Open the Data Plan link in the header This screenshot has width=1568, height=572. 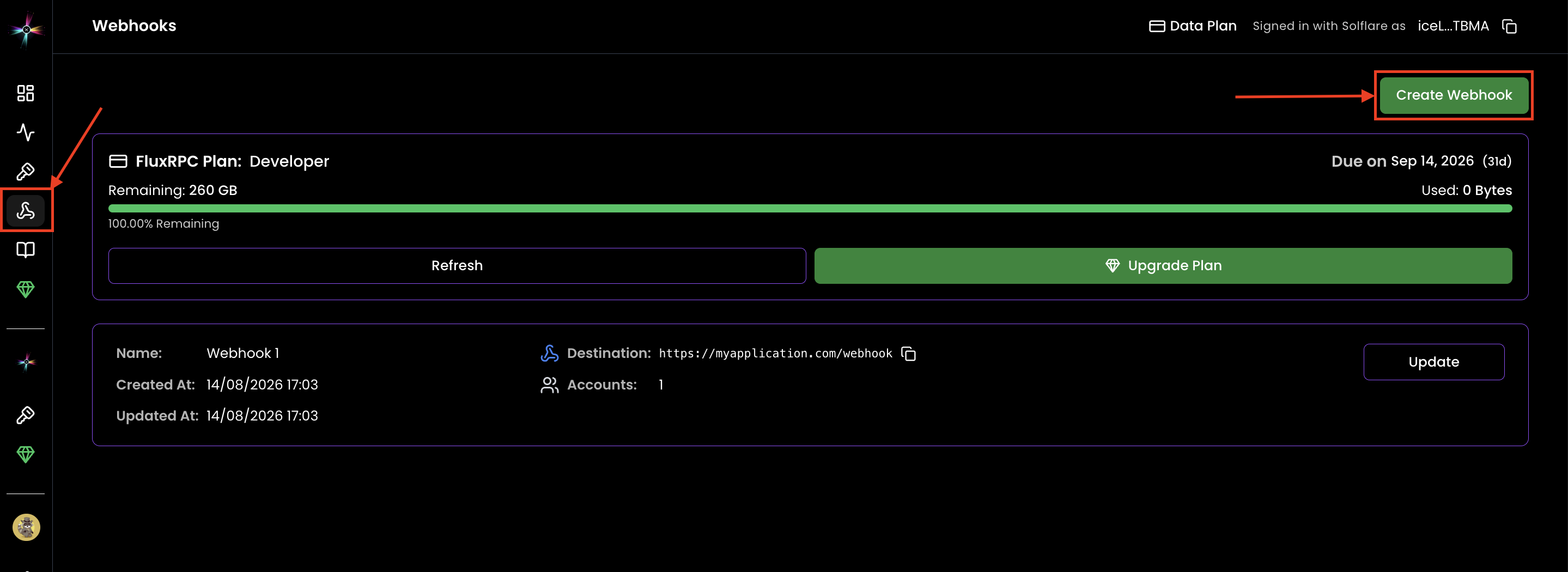click(x=1193, y=26)
